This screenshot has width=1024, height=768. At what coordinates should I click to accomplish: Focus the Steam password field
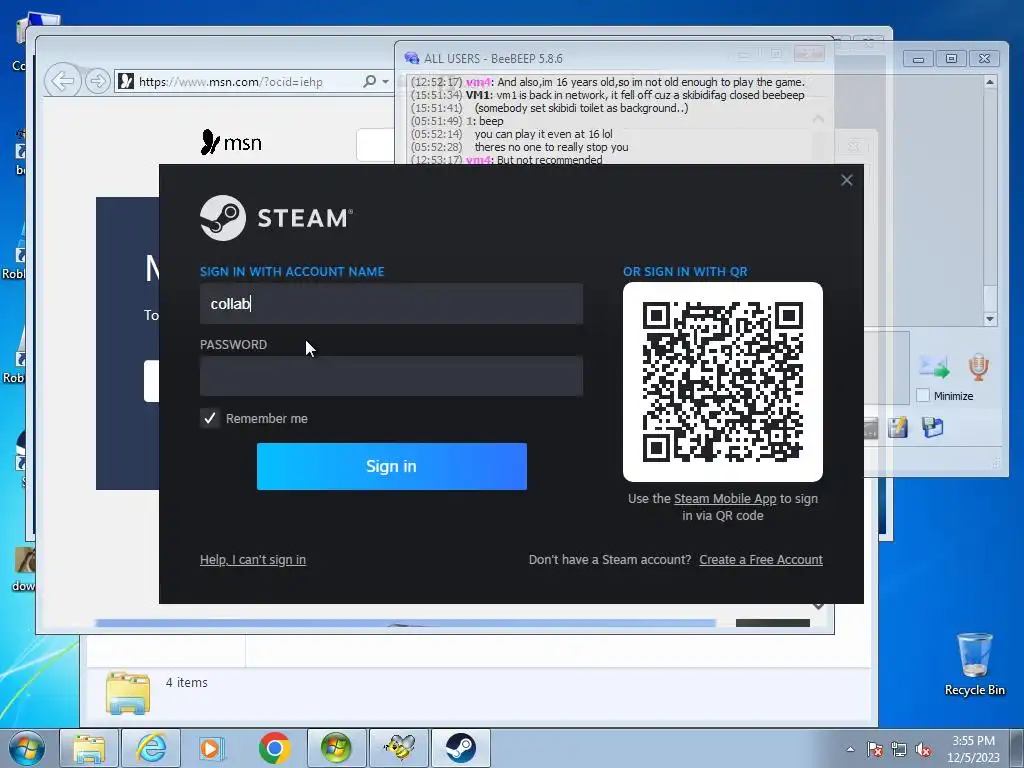coord(391,376)
